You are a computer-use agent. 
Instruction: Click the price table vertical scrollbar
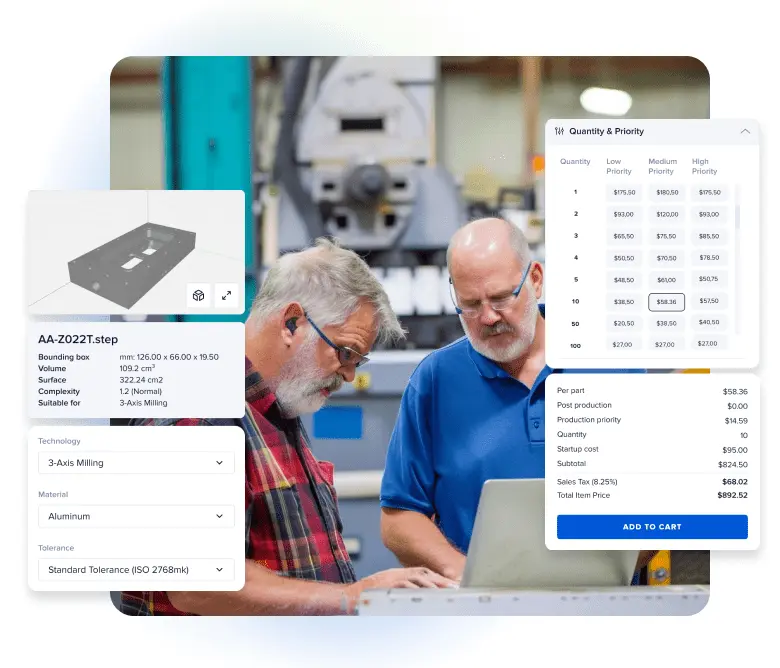tap(737, 259)
